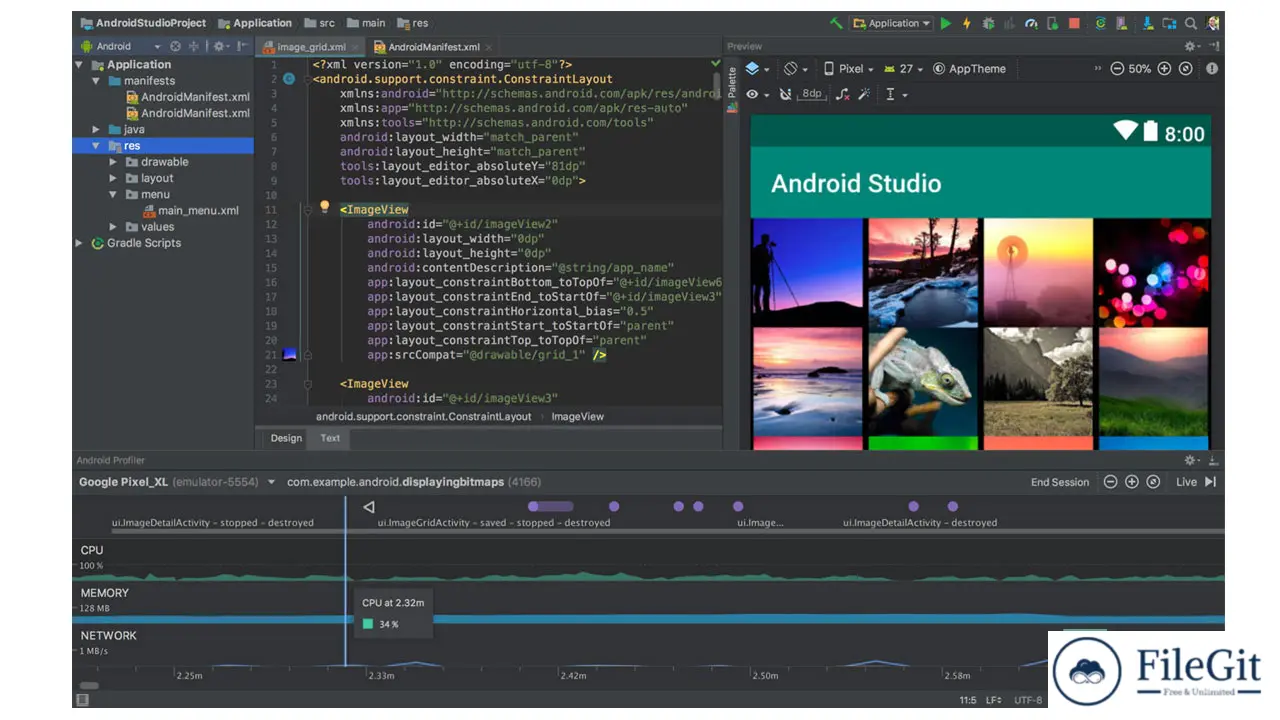Click the Search Everywhere magnifier icon
The image size is (1280, 720).
(x=1191, y=23)
